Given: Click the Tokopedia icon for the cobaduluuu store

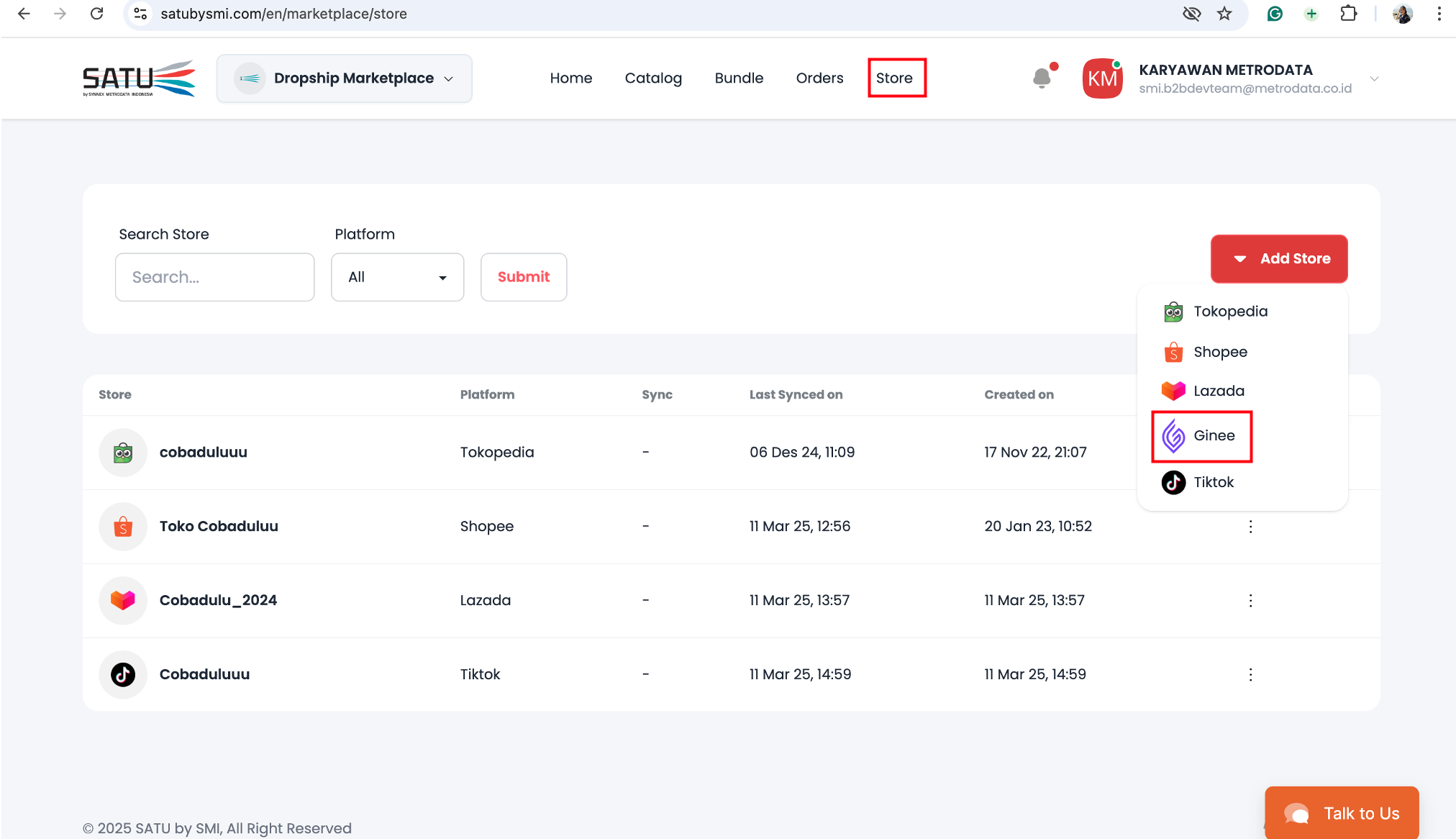Looking at the screenshot, I should point(123,453).
